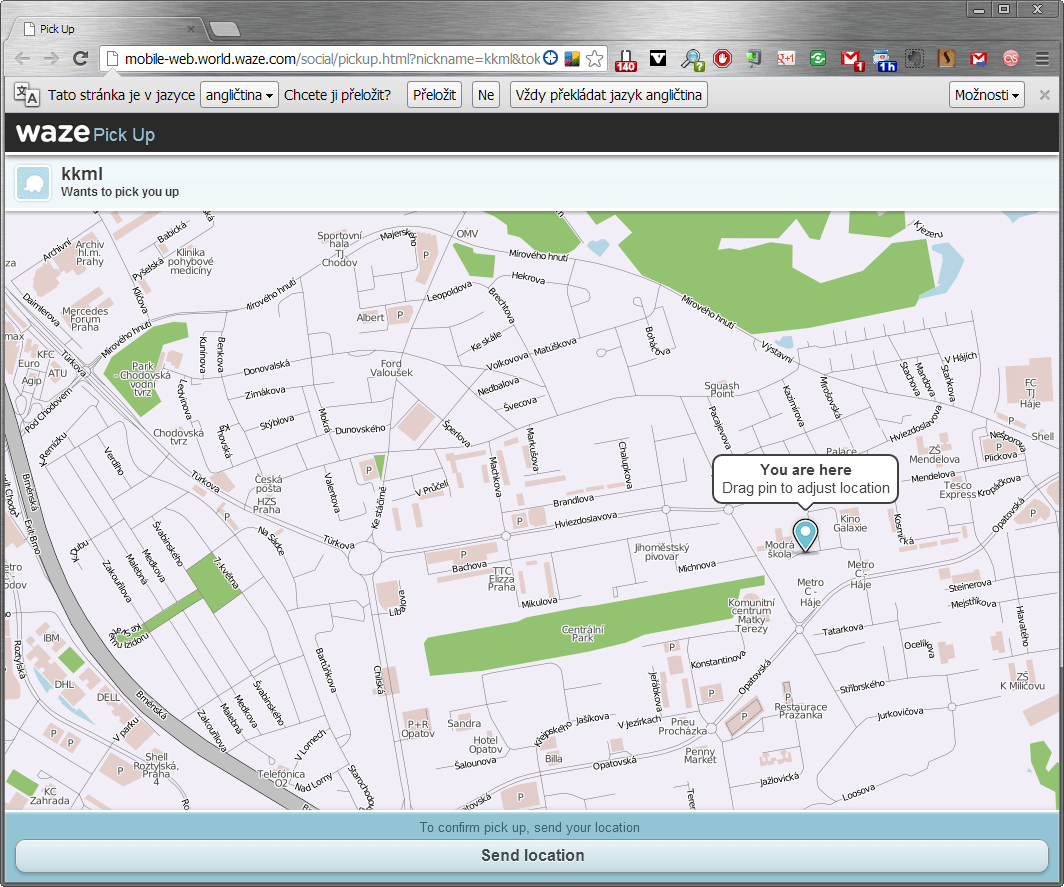Viewport: 1064px width, 887px height.
Task: Open the calendar extension showing 1h
Action: (x=884, y=60)
